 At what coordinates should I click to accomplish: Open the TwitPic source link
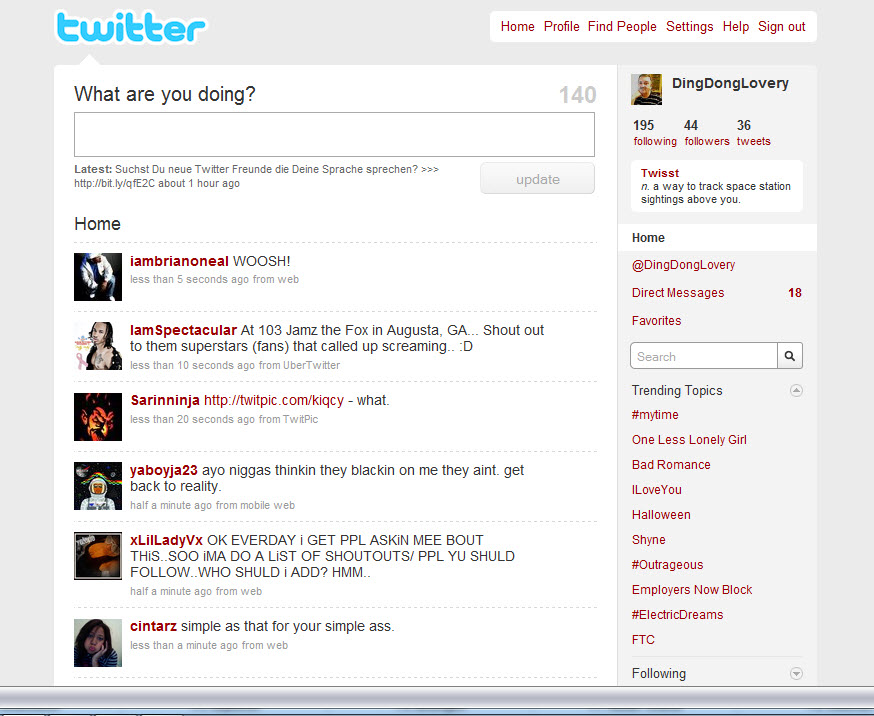point(300,420)
